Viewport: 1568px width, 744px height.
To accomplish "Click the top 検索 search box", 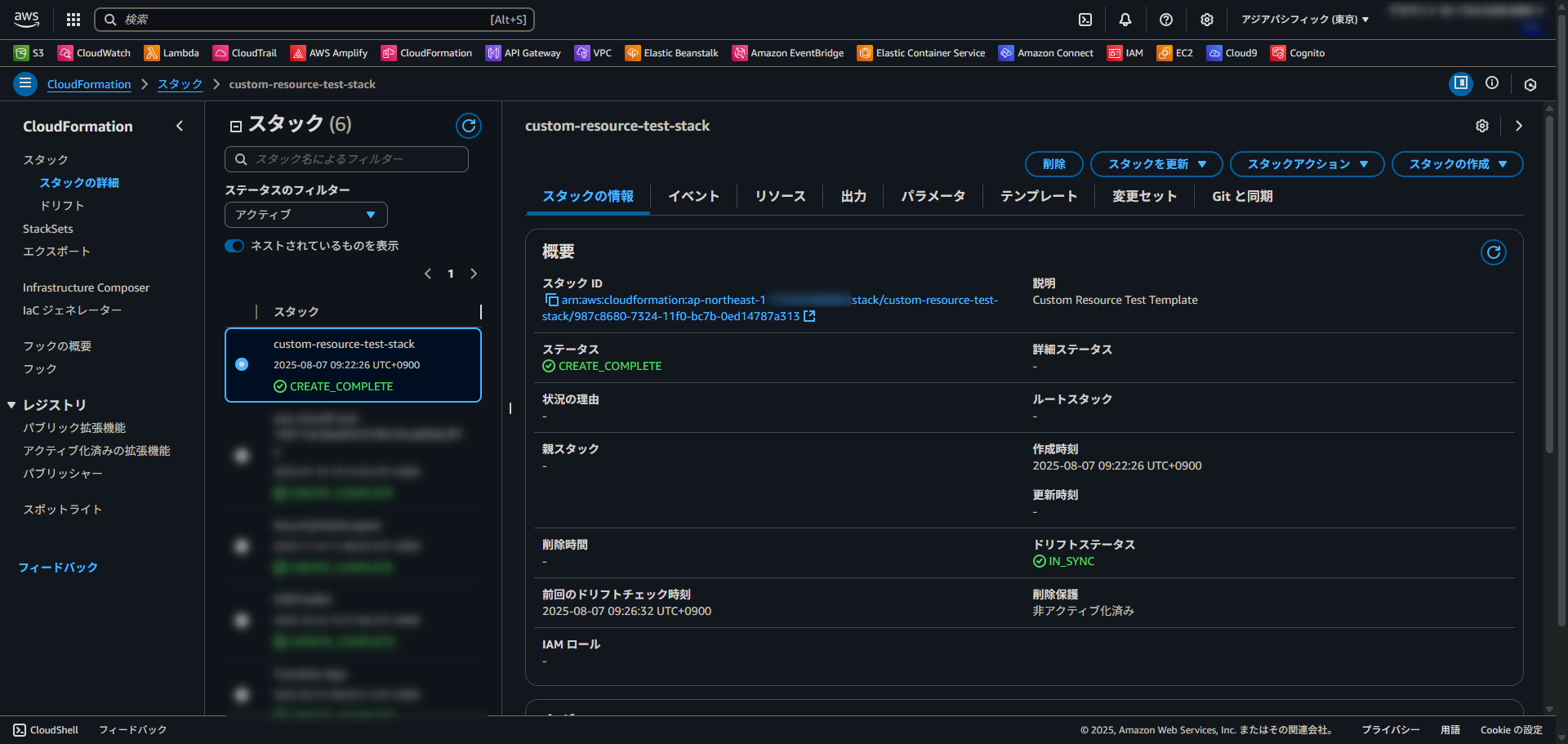I will [314, 20].
